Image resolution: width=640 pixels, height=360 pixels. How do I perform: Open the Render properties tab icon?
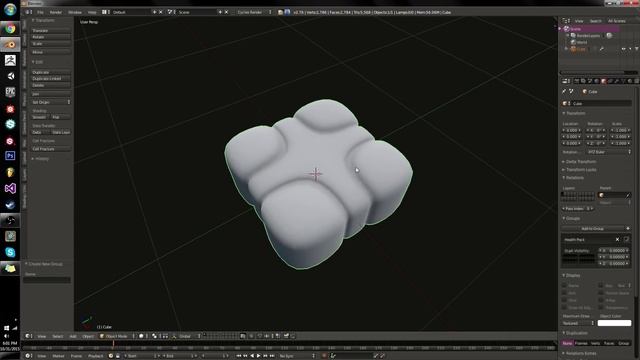pyautogui.click(x=576, y=81)
